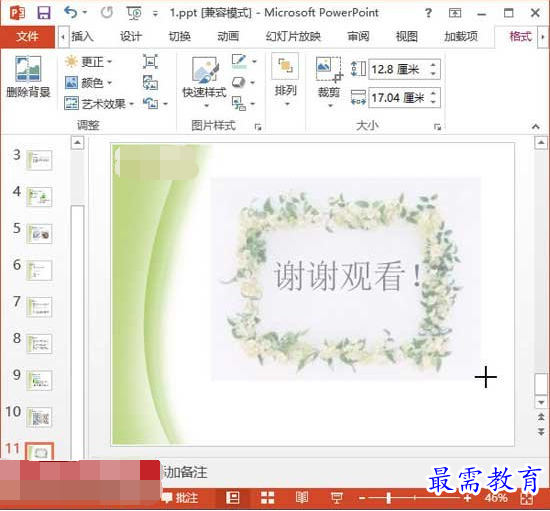Click the Previous Slide double-arrow button
The height and width of the screenshot is (511, 550).
pyautogui.click(x=541, y=417)
